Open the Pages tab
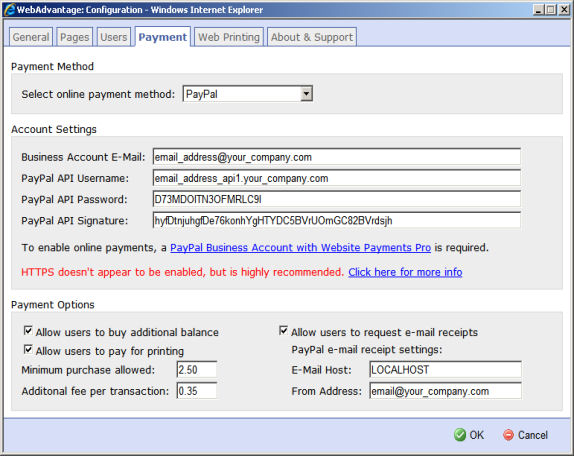The width and height of the screenshot is (574, 456). 75,37
